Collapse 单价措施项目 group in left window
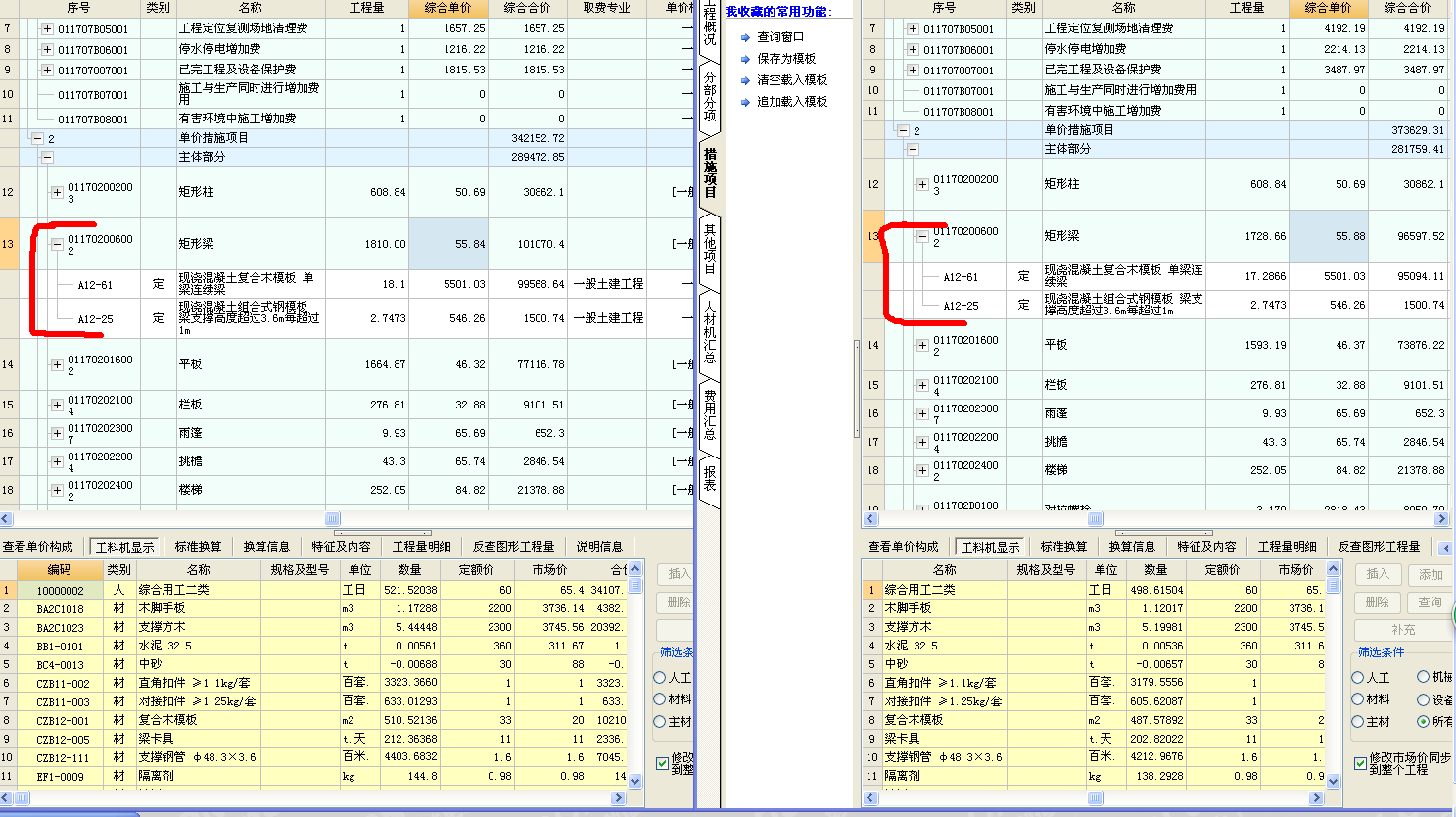The image size is (1456, 817). [x=37, y=138]
